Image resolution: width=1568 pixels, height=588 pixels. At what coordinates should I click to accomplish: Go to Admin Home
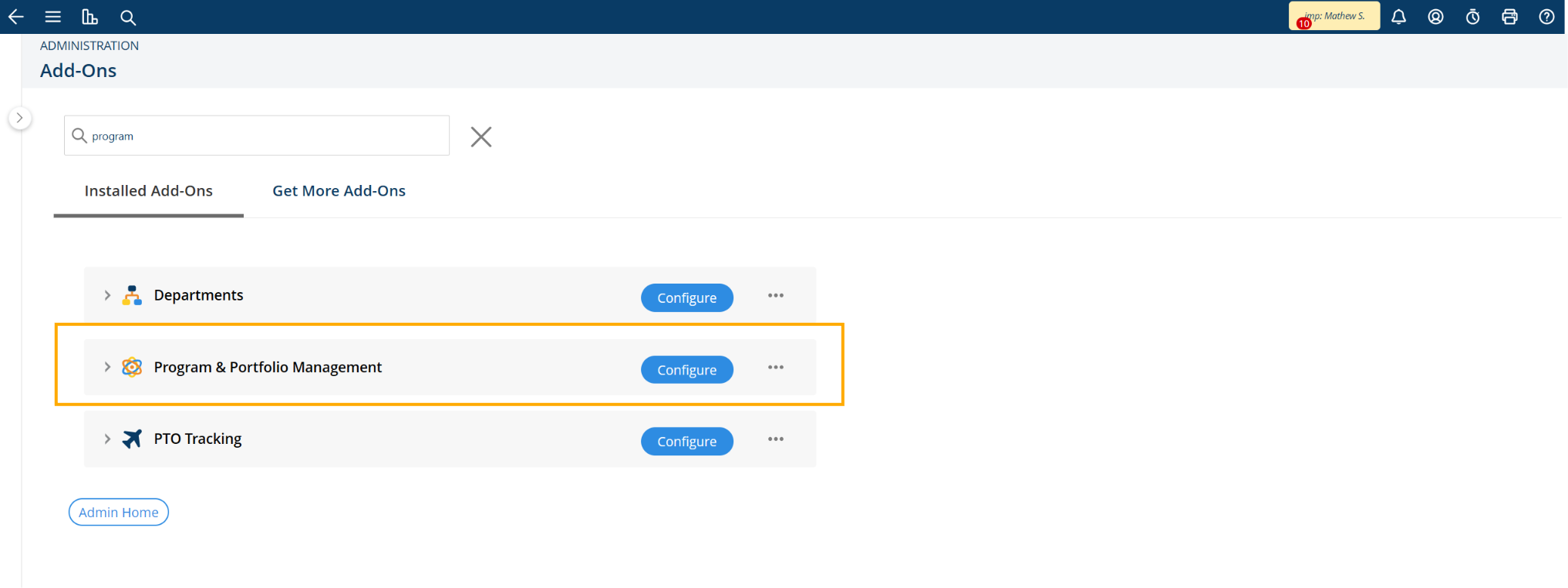coord(119,512)
